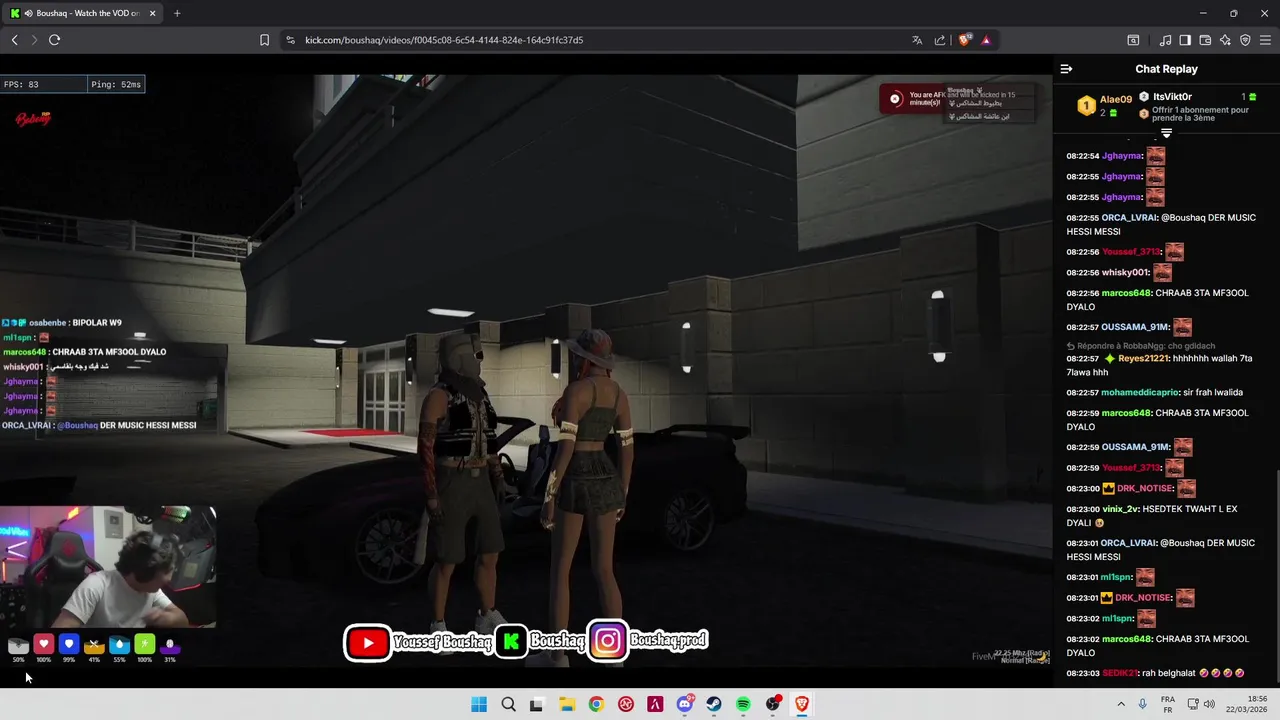Screen dimensions: 1280x720
Task: Click the Chat Replay heading
Action: click(1166, 69)
